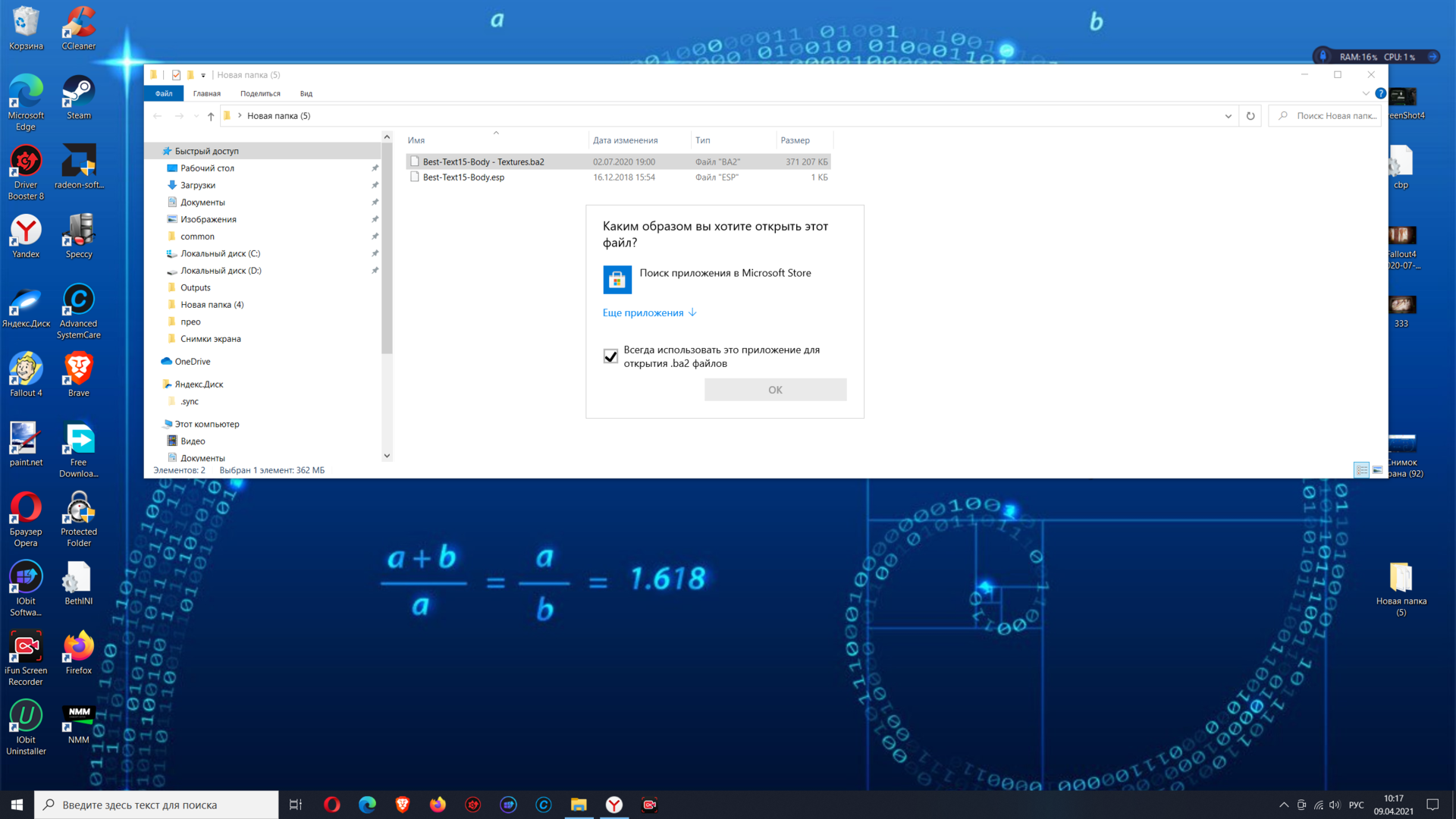Select Поиск приложения в Microsoft Store option
The image size is (1456, 819).
(724, 273)
